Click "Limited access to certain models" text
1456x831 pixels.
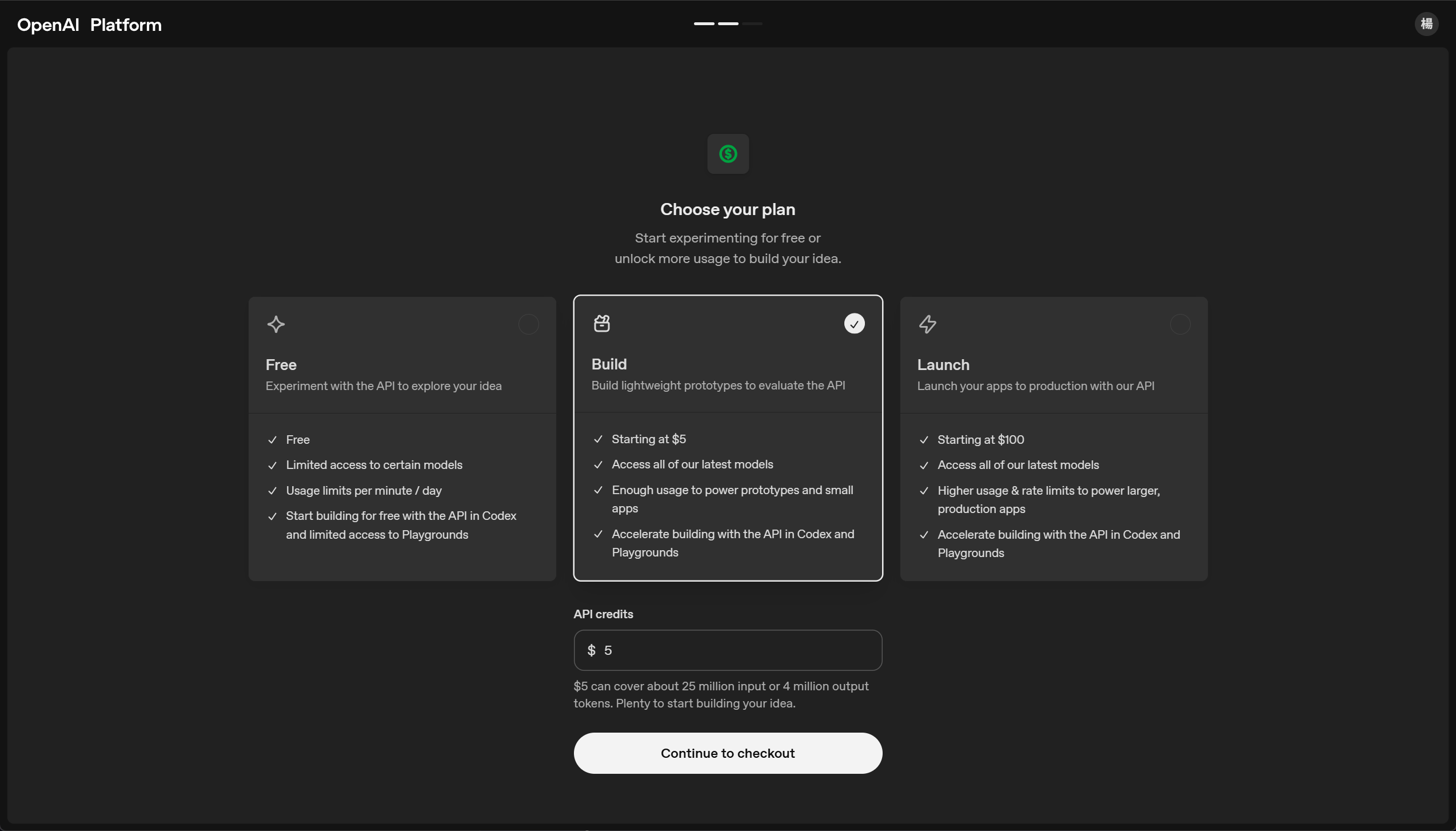pyautogui.click(x=374, y=465)
